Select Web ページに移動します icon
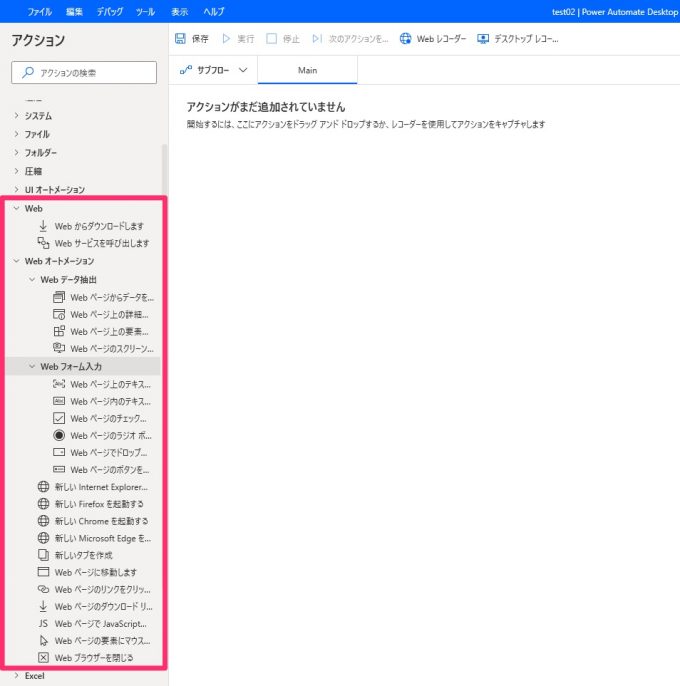The image size is (680, 686). tap(43, 572)
